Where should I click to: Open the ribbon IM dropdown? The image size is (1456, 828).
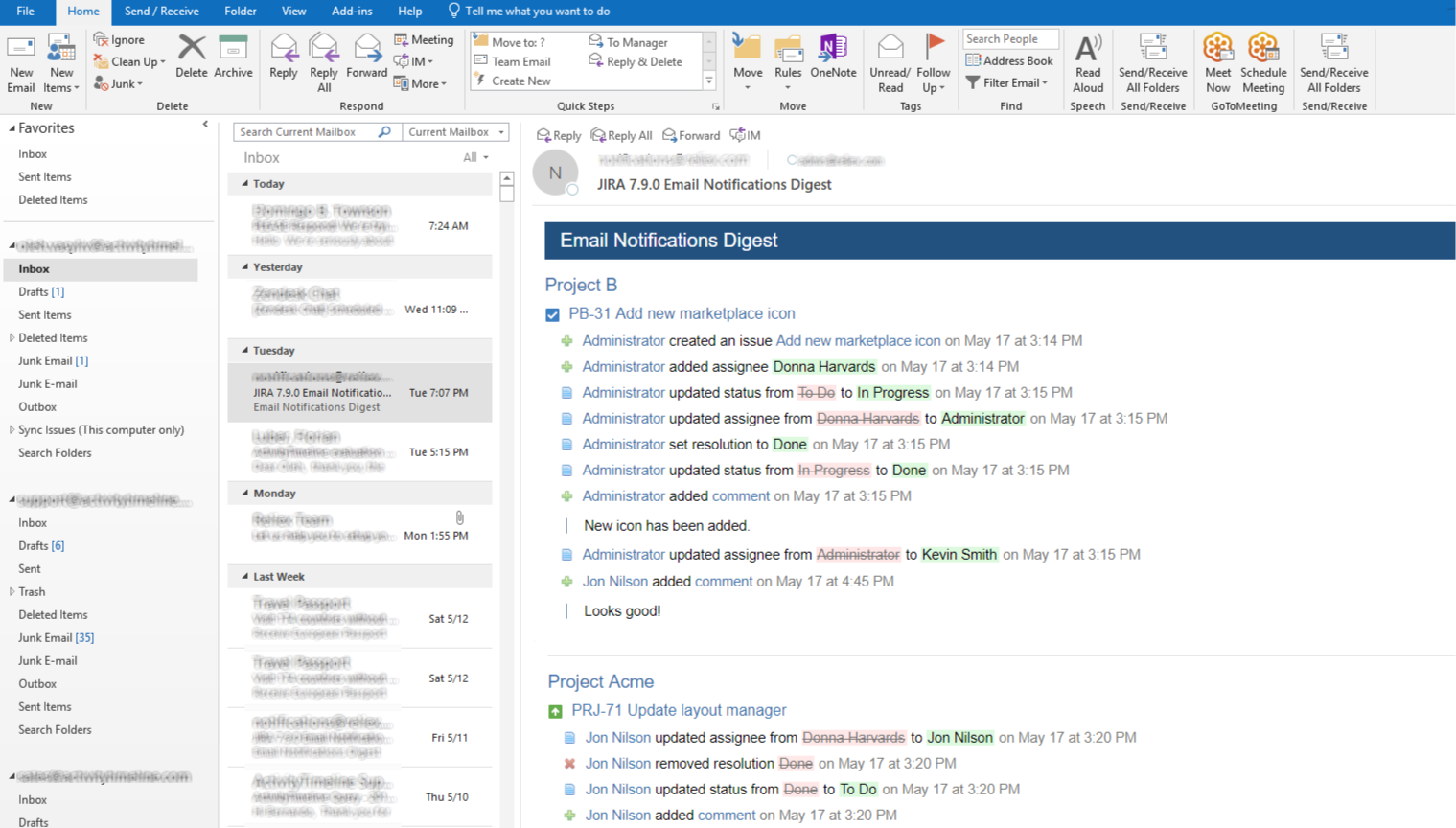414,61
